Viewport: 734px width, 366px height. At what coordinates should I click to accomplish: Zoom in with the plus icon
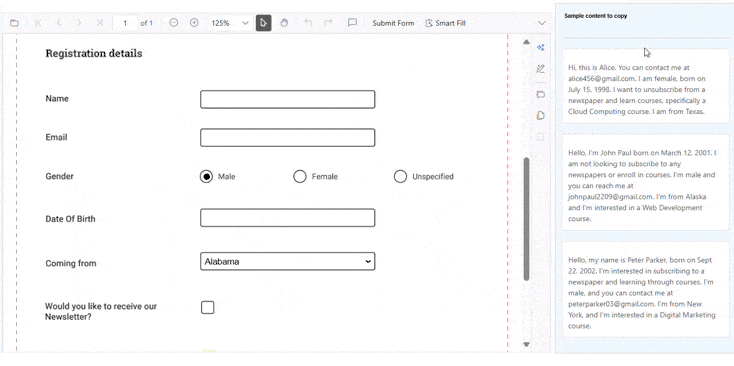click(194, 23)
